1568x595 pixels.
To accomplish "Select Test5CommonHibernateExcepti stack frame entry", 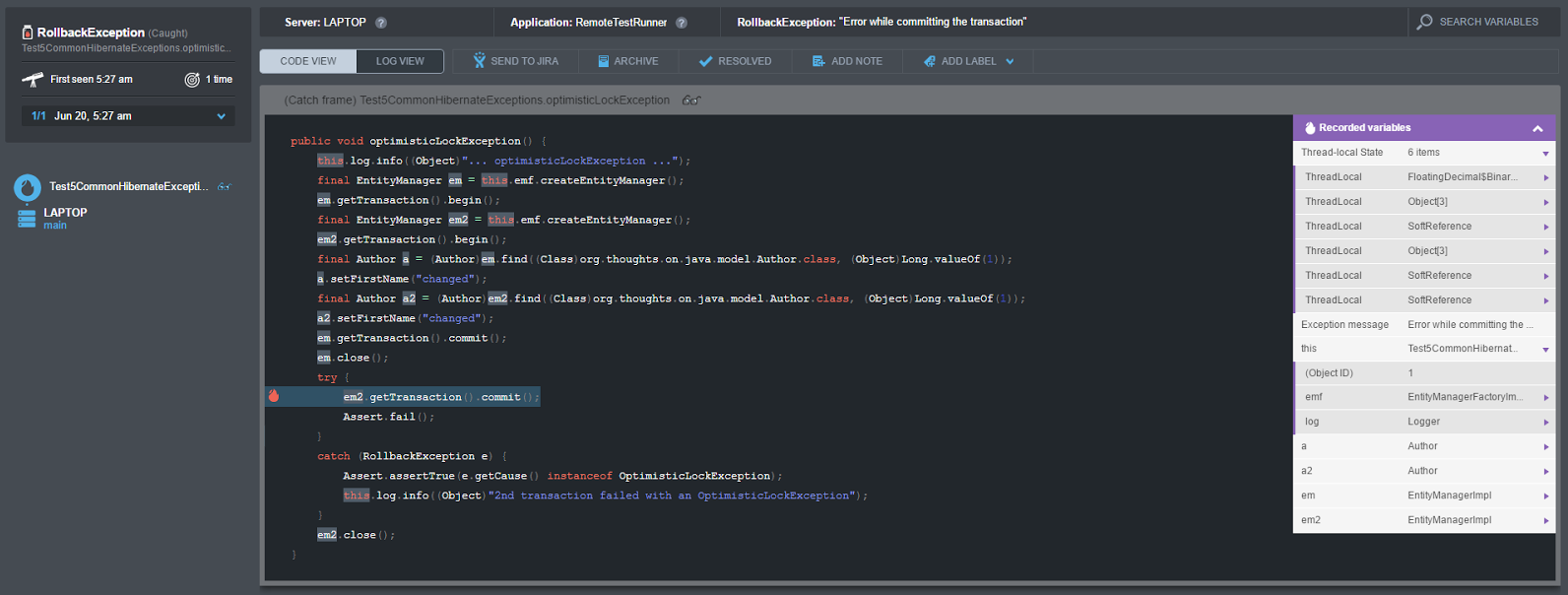I will 129,186.
